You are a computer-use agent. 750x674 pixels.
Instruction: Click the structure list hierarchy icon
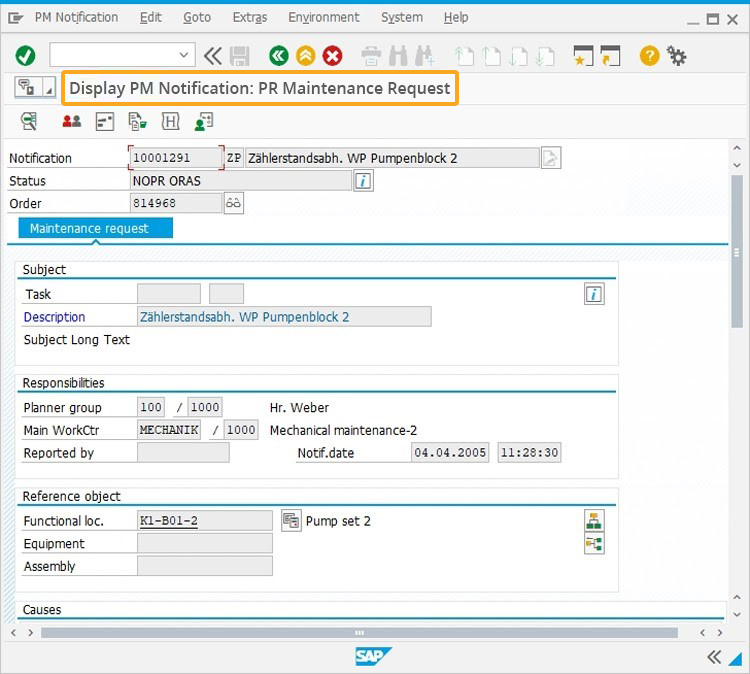[x=594, y=520]
